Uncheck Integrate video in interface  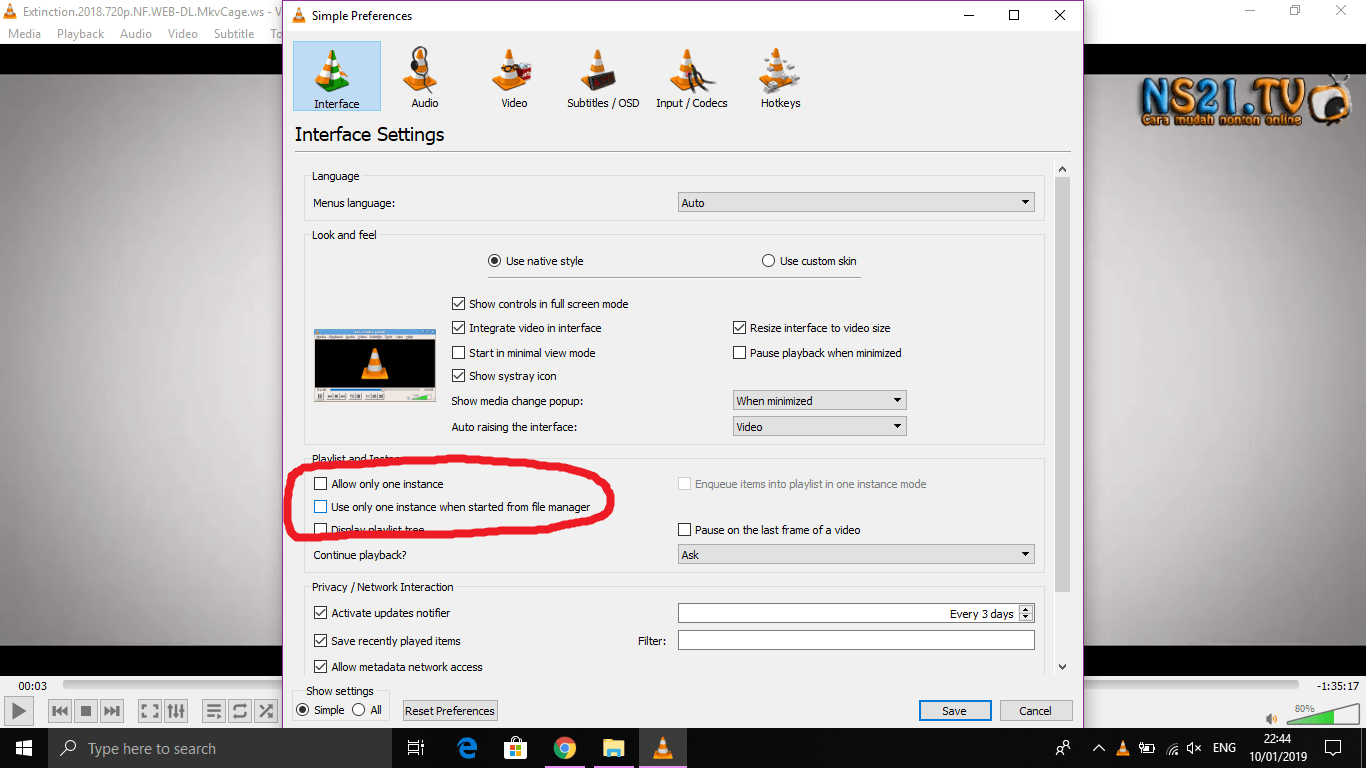[459, 328]
